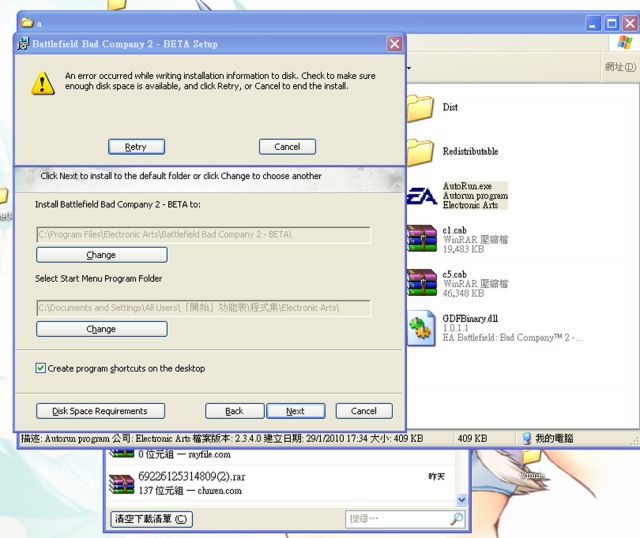
Task: Click the Next button in setup wizard
Action: tap(295, 411)
